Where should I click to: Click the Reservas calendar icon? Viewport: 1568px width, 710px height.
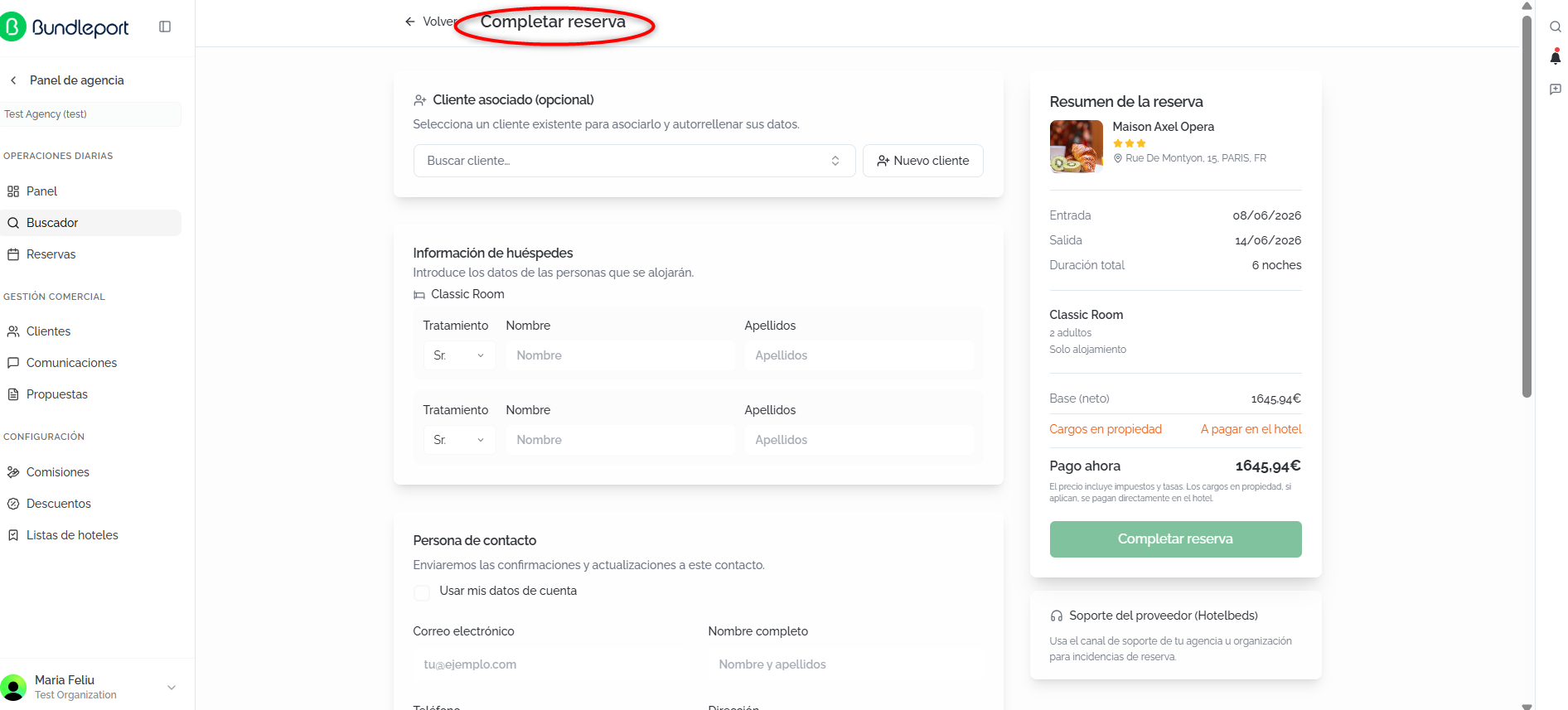pyautogui.click(x=13, y=254)
